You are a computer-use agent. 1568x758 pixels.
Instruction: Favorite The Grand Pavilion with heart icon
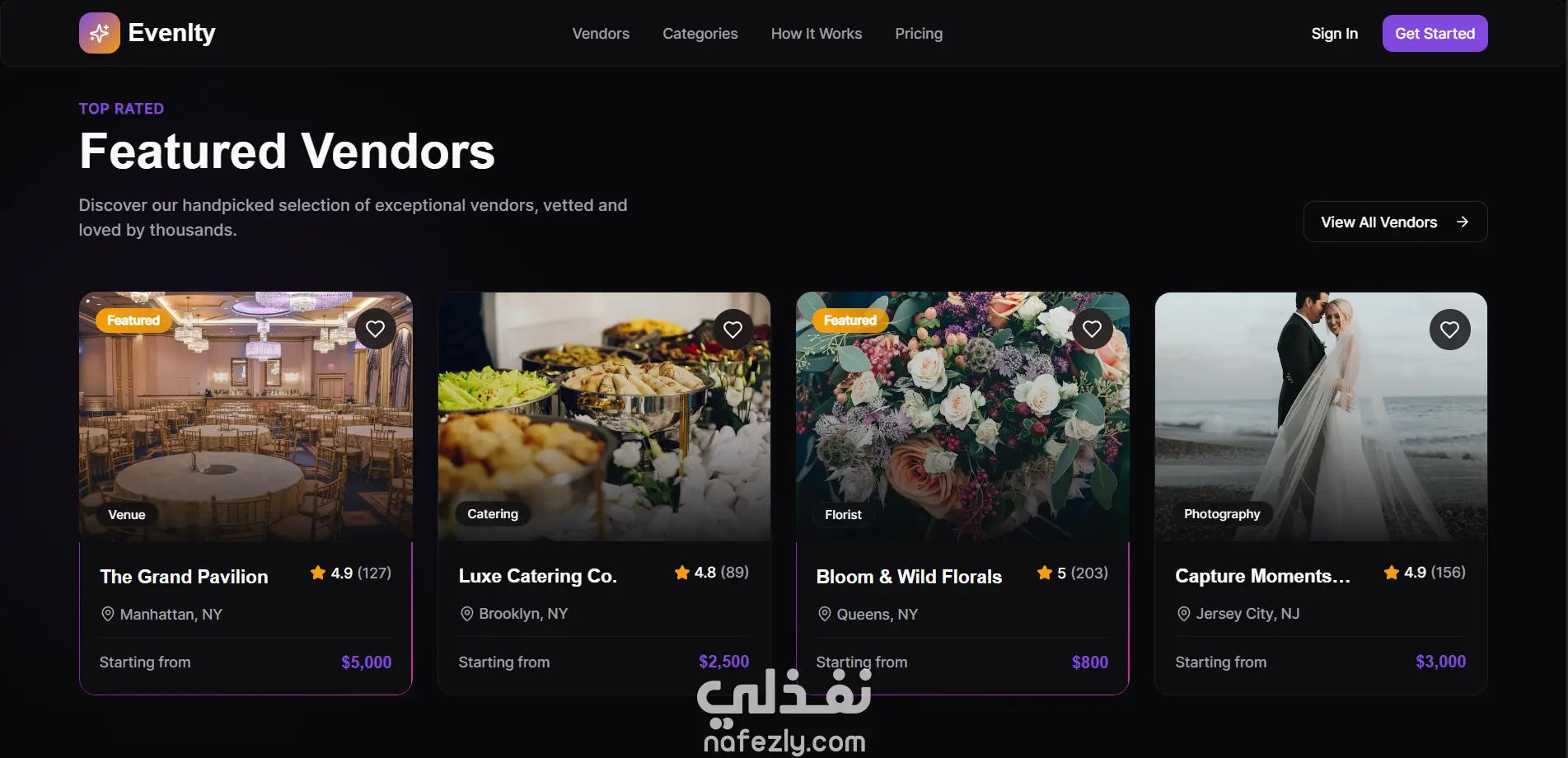(375, 329)
